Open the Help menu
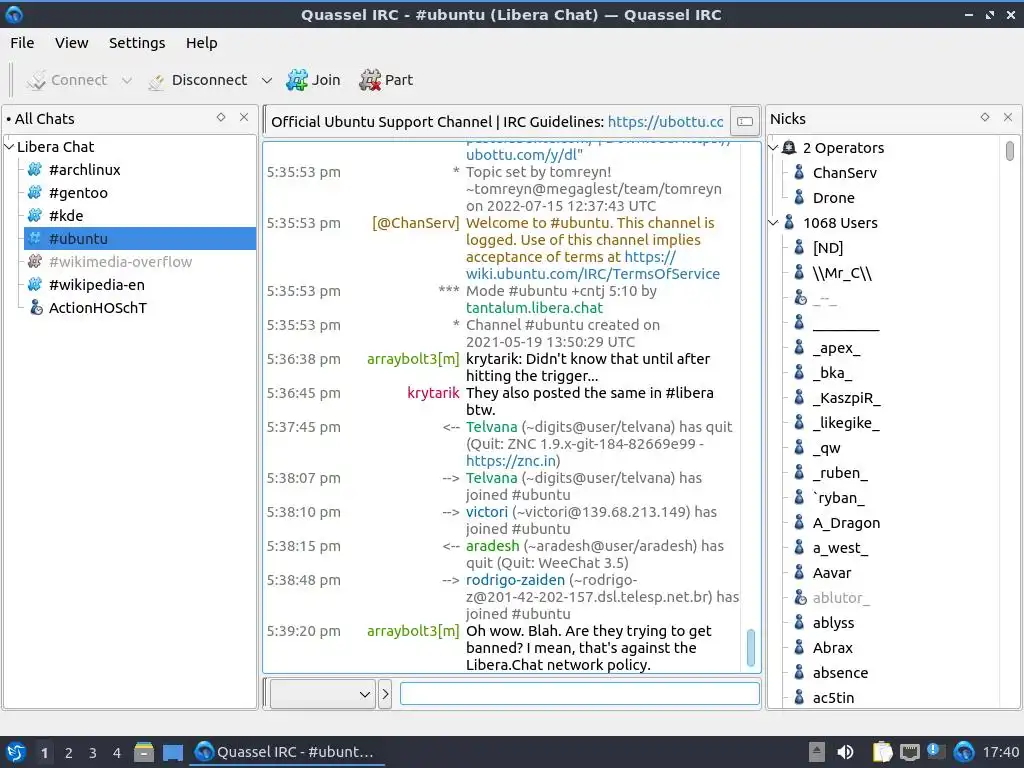The width and height of the screenshot is (1024, 768). click(x=201, y=43)
